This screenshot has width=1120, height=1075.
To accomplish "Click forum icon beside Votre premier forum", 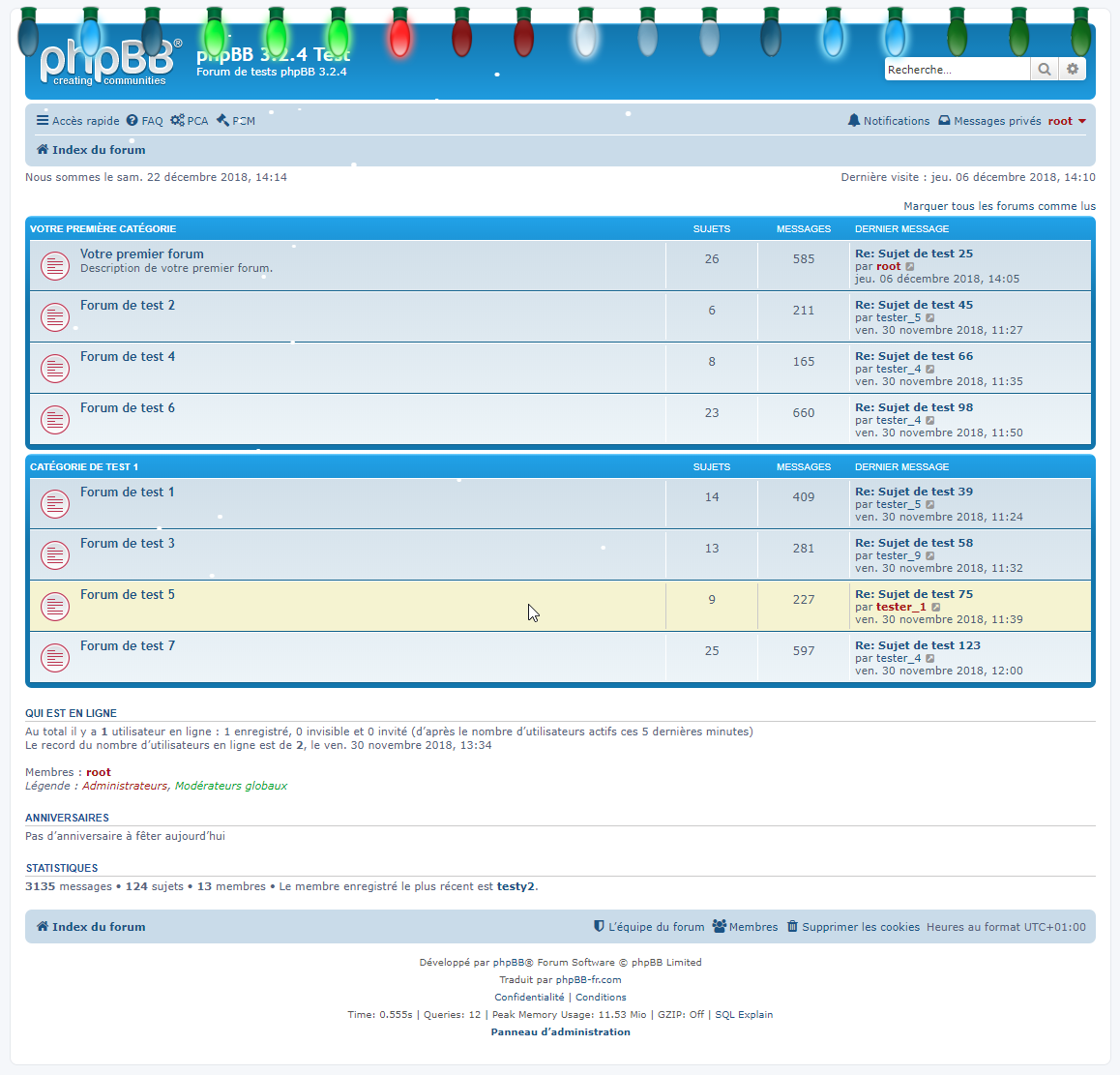I will coord(55,266).
